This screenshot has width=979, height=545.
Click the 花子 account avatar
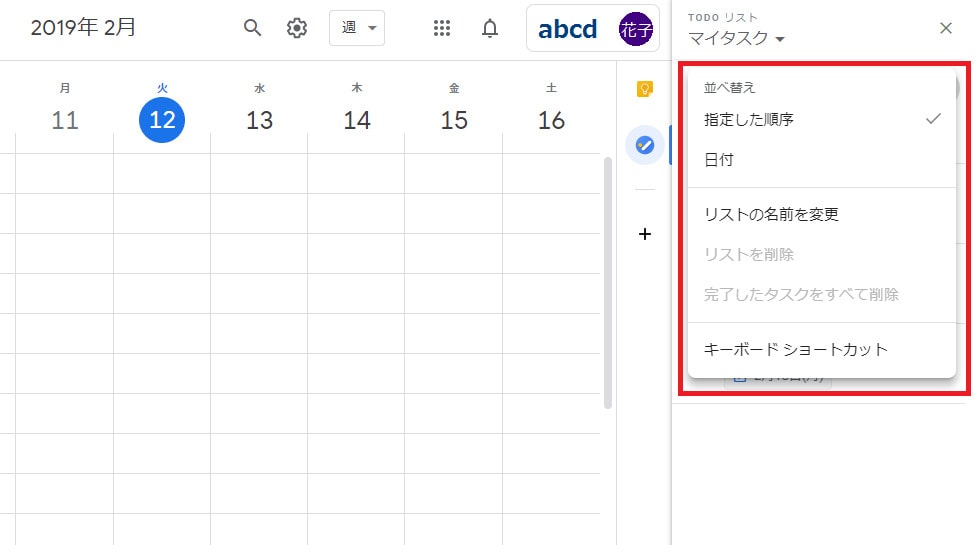click(x=636, y=29)
